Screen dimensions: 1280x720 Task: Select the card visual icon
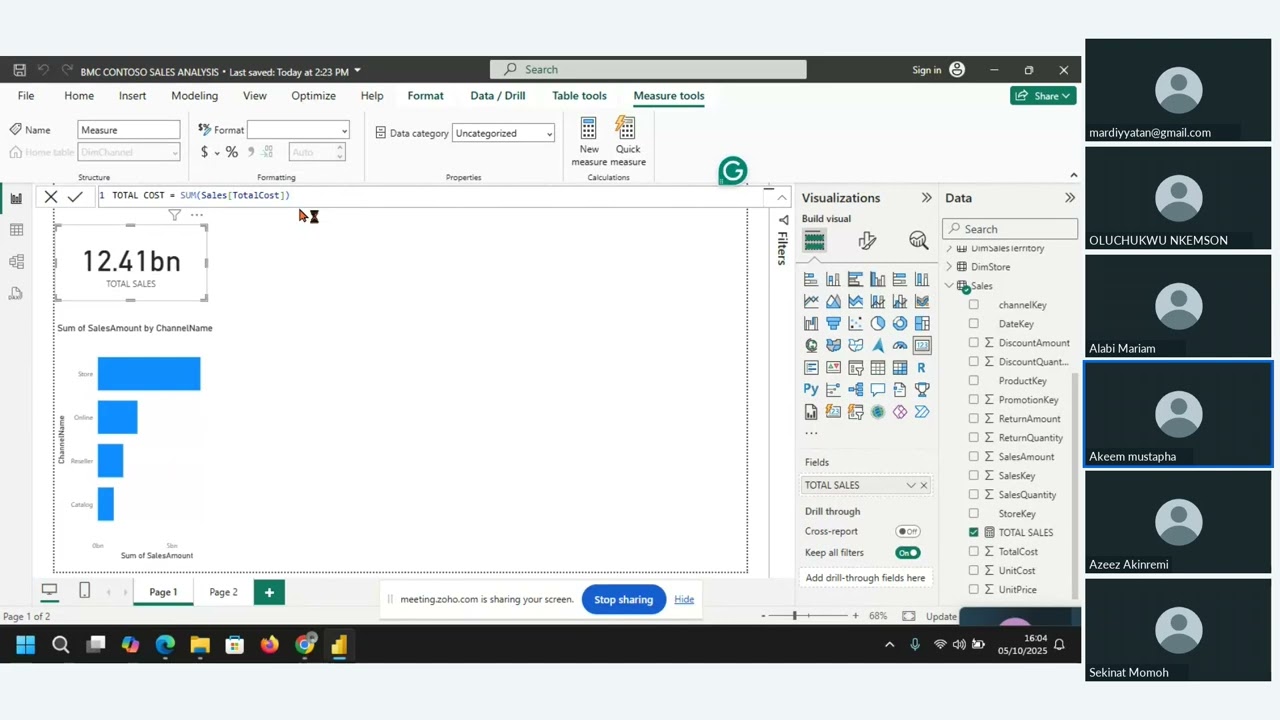(921, 345)
